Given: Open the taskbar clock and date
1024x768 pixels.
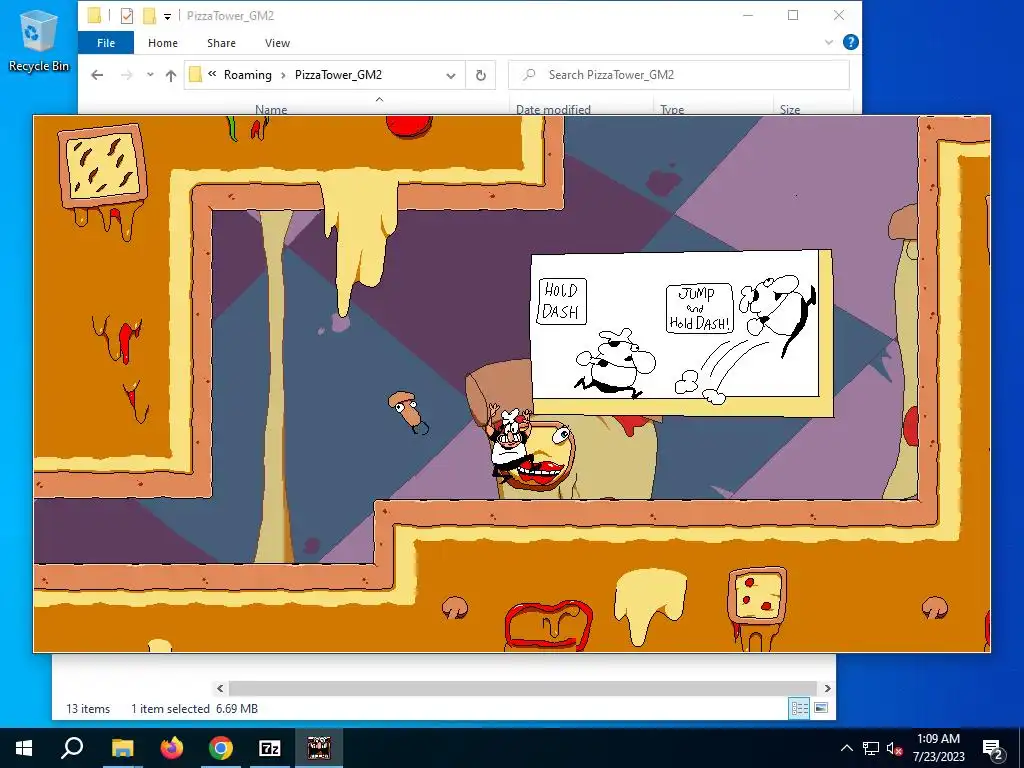Looking at the screenshot, I should (938, 748).
